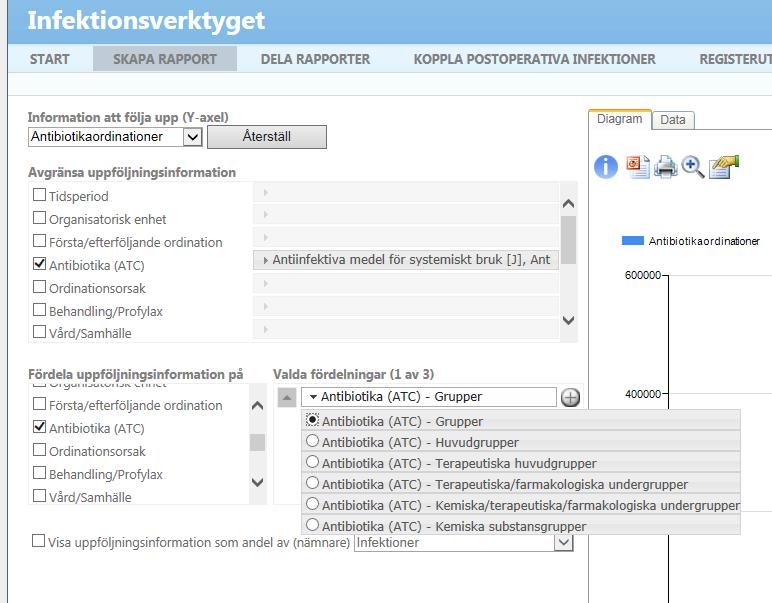The height and width of the screenshot is (603, 772).
Task: Check Vård/Samhälle in Avgränsa list
Action: coord(39,332)
